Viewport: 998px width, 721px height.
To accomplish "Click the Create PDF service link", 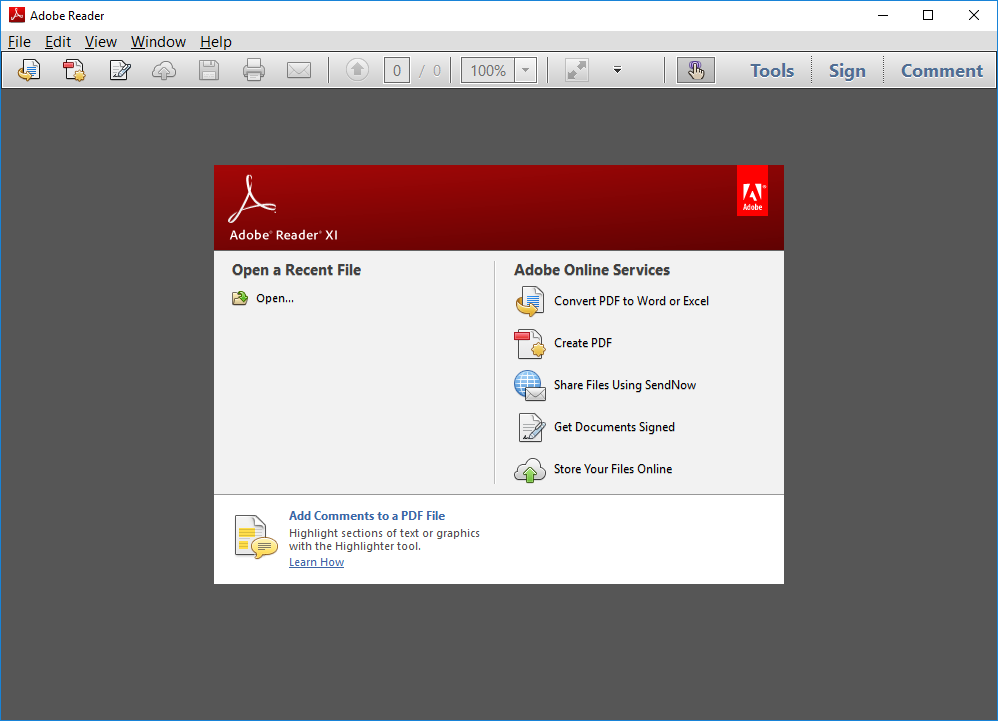I will coord(583,343).
